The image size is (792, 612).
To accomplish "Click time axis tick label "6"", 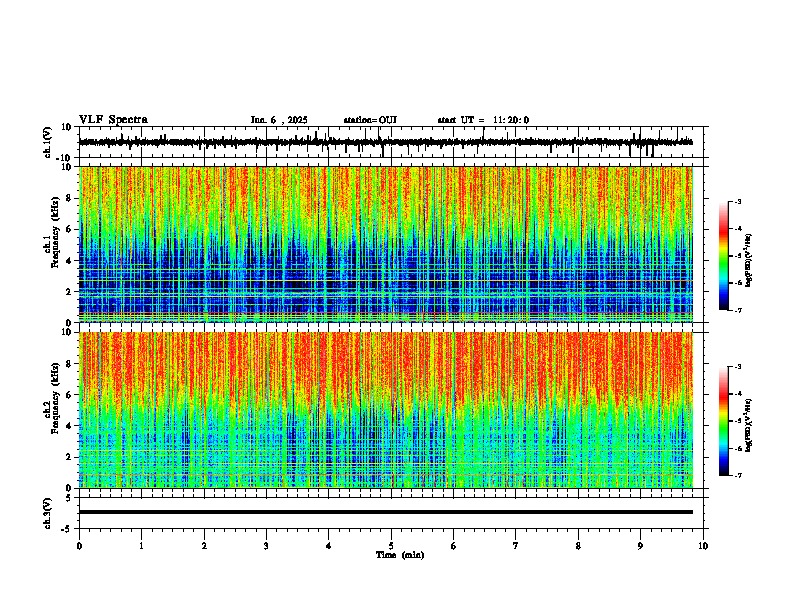I will coord(454,546).
